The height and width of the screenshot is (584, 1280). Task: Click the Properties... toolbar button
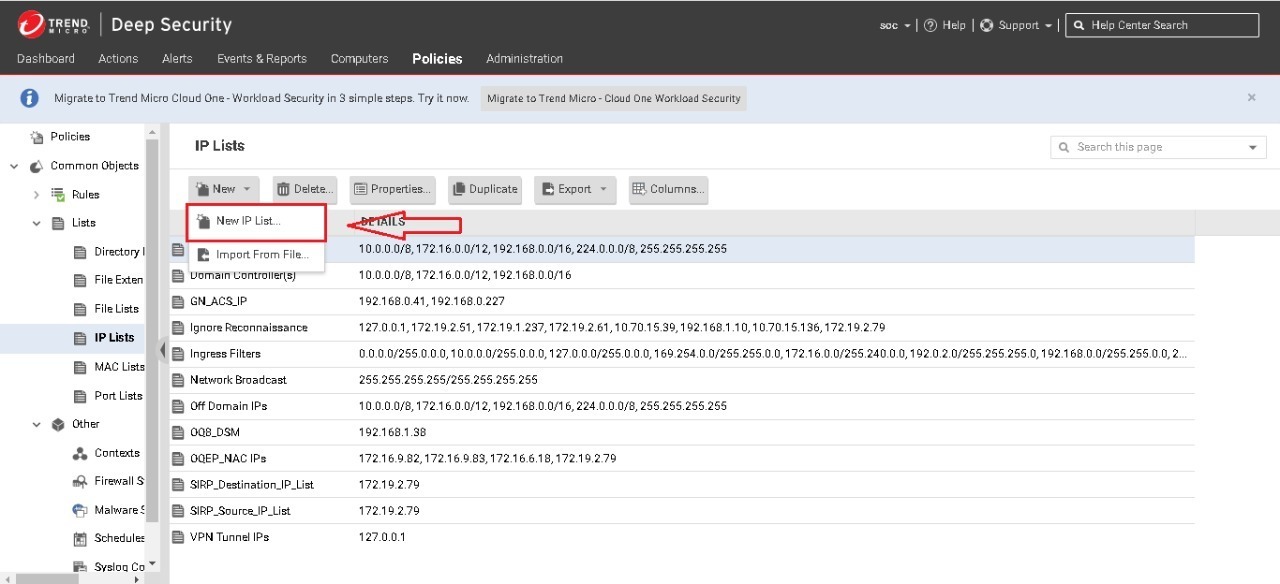click(x=393, y=189)
